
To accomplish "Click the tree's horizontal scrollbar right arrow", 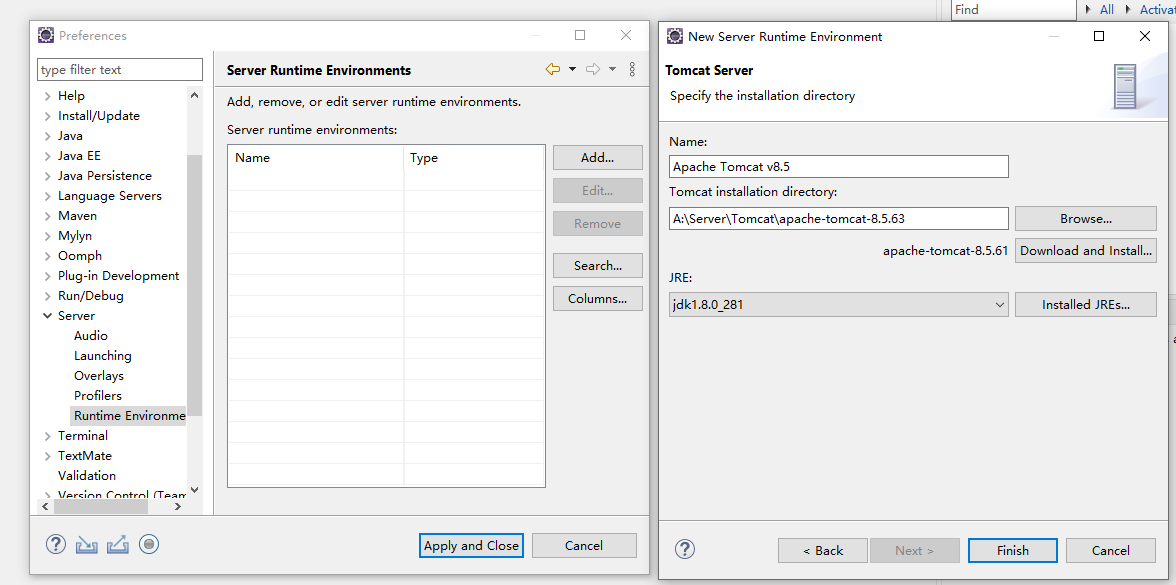I will click(178, 507).
